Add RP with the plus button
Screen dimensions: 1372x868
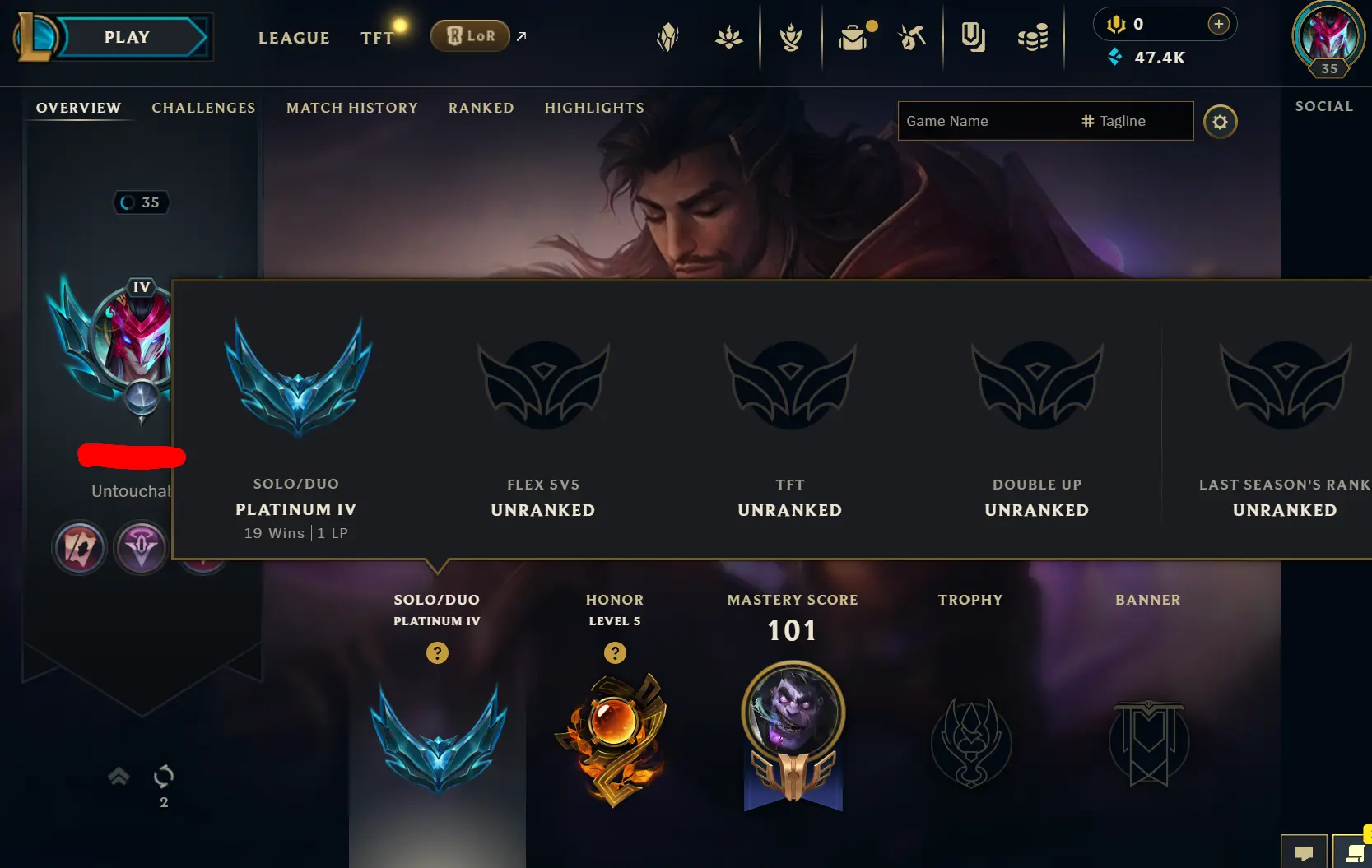[x=1218, y=25]
